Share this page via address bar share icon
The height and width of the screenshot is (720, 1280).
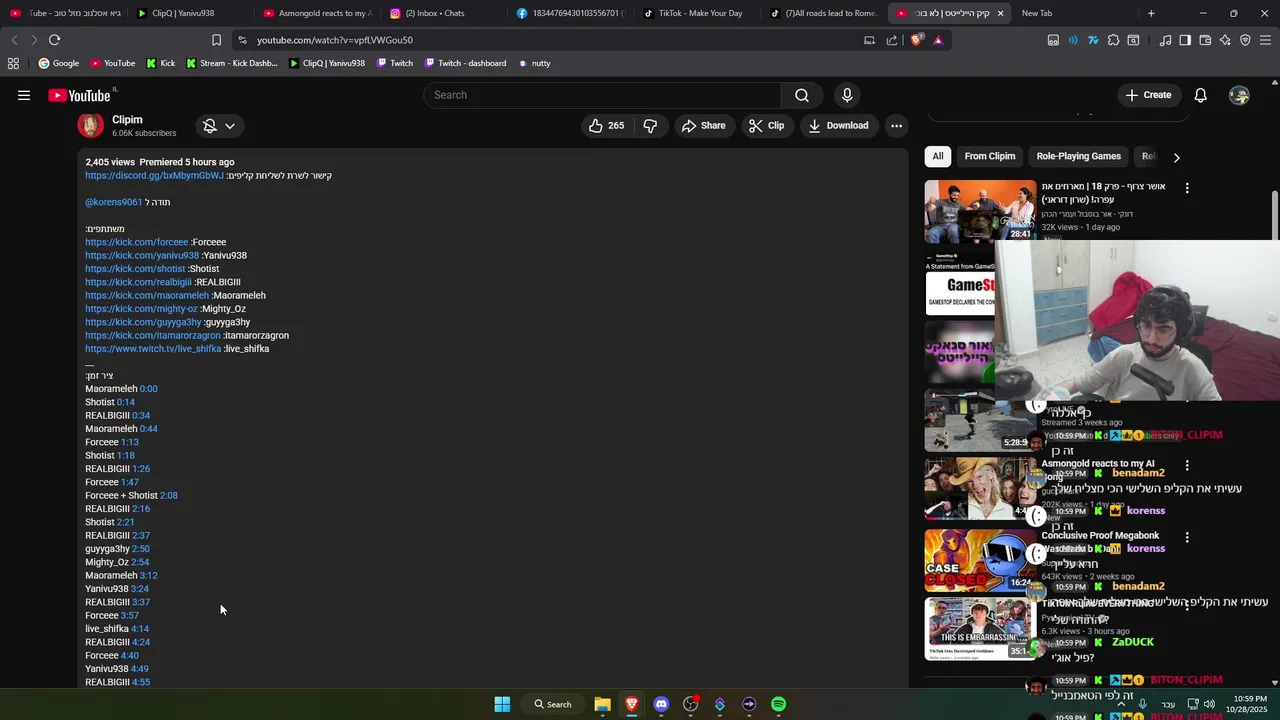(x=891, y=40)
